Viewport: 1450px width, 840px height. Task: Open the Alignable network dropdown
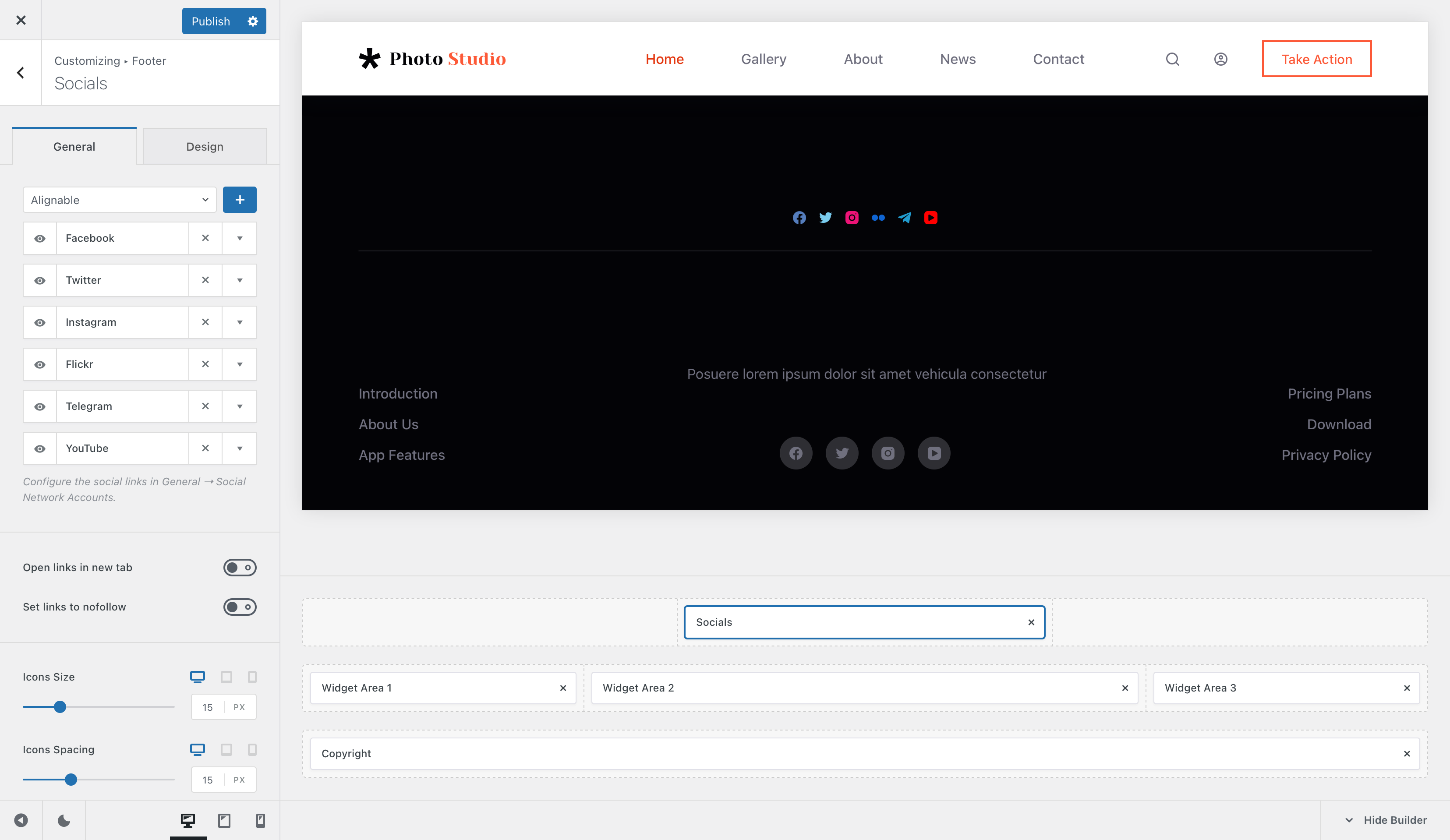point(120,200)
